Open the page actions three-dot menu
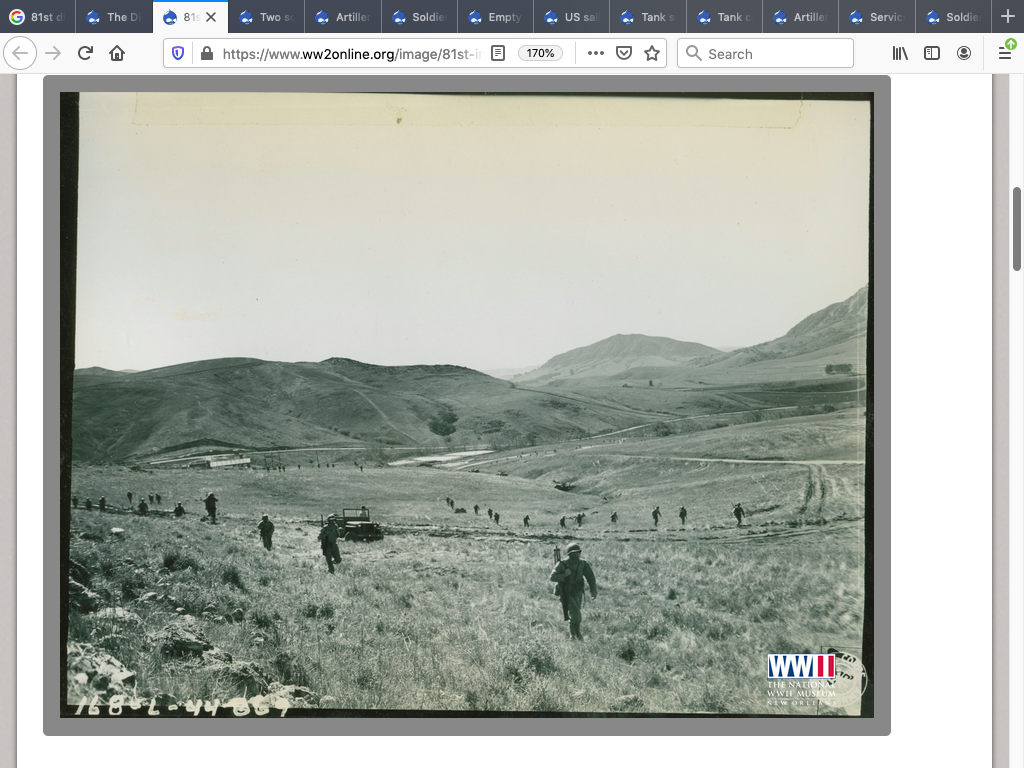This screenshot has height=768, width=1024. point(596,53)
